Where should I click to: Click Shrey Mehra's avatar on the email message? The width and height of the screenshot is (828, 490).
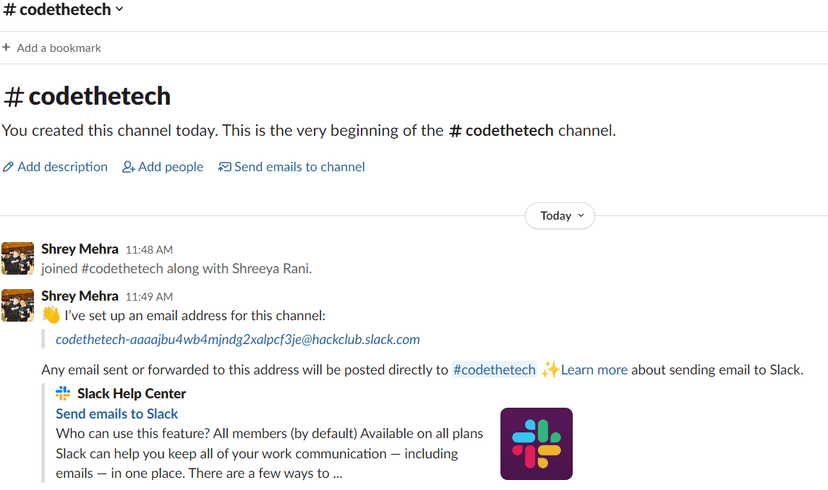[x=18, y=305]
